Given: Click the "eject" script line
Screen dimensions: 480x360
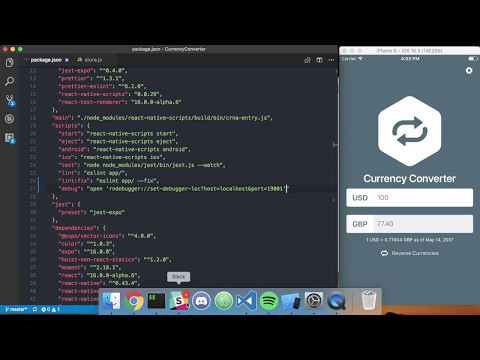Looking at the screenshot, I should pos(118,142).
